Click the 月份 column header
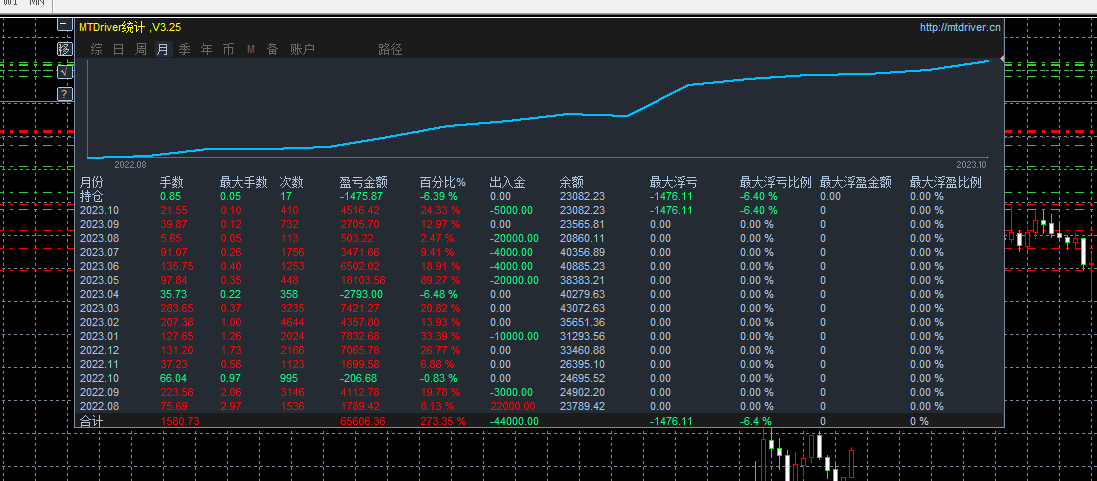Screen dimensions: 1097x481 pos(92,182)
